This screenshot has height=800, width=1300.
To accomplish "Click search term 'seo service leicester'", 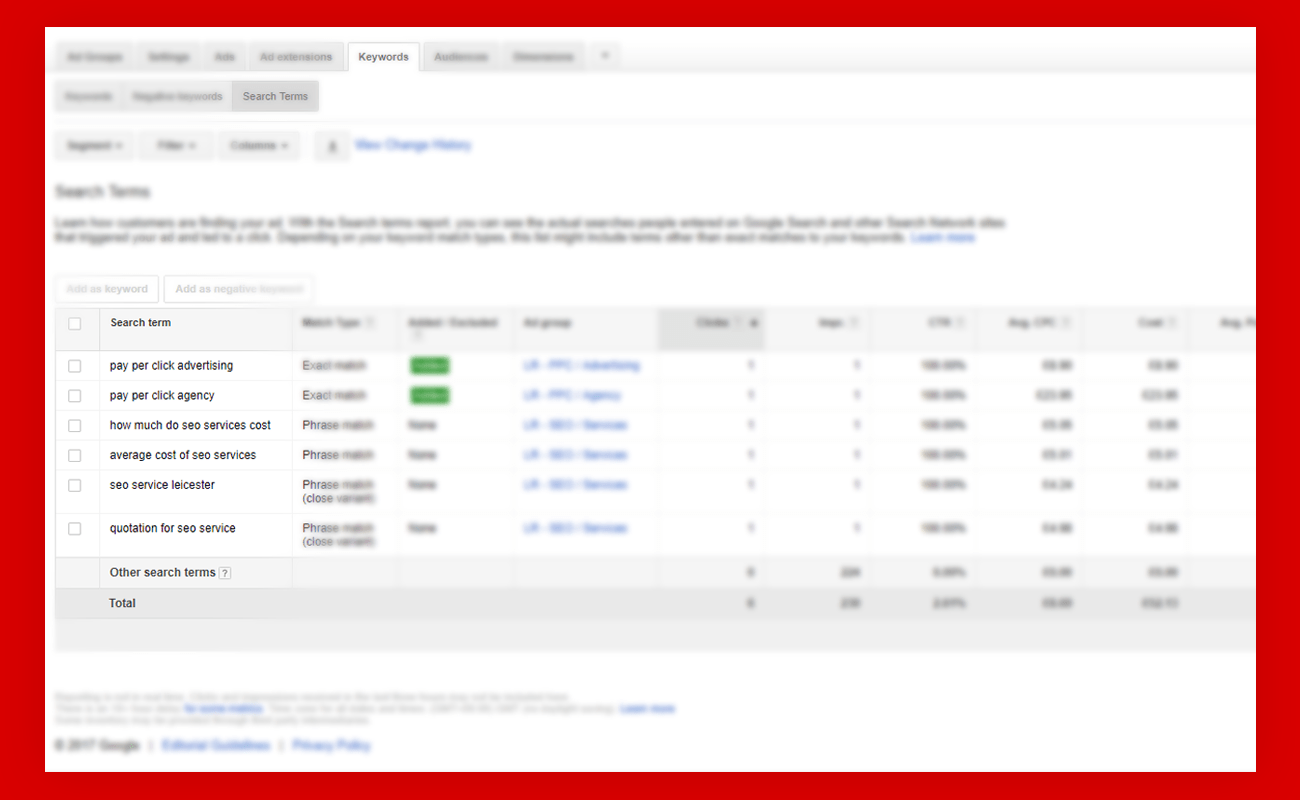I will coord(162,485).
